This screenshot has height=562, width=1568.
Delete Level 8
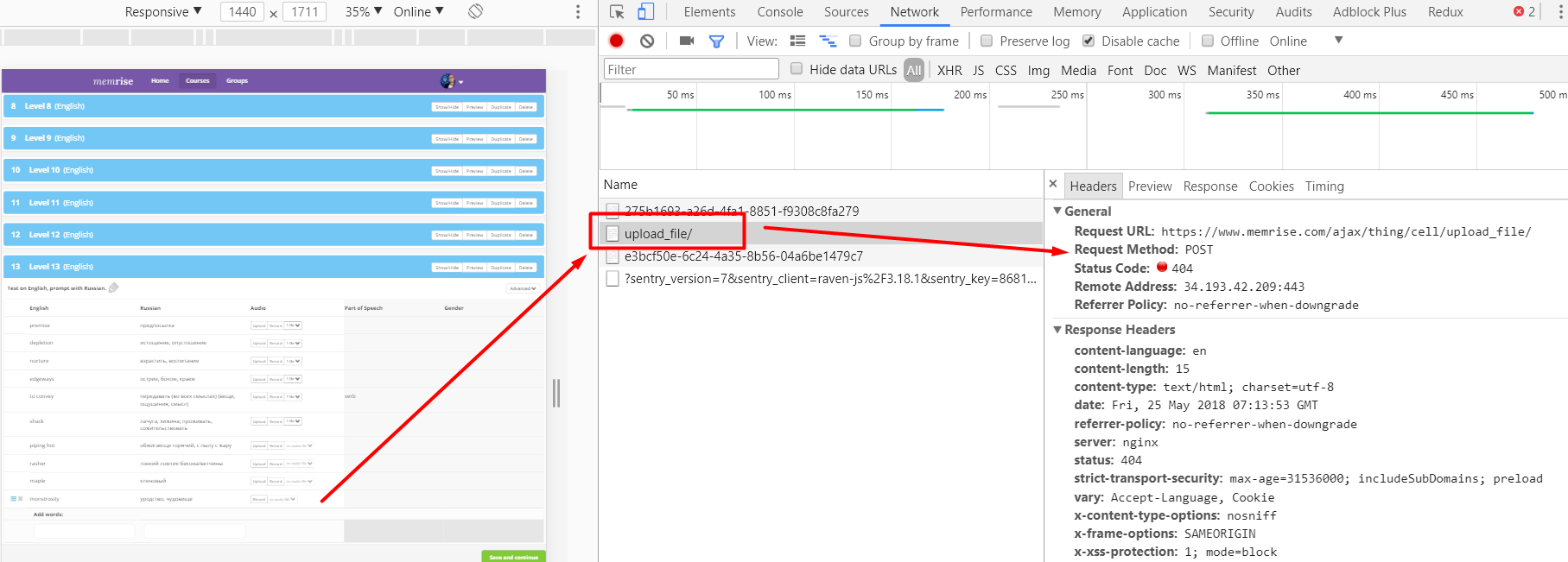[x=526, y=107]
